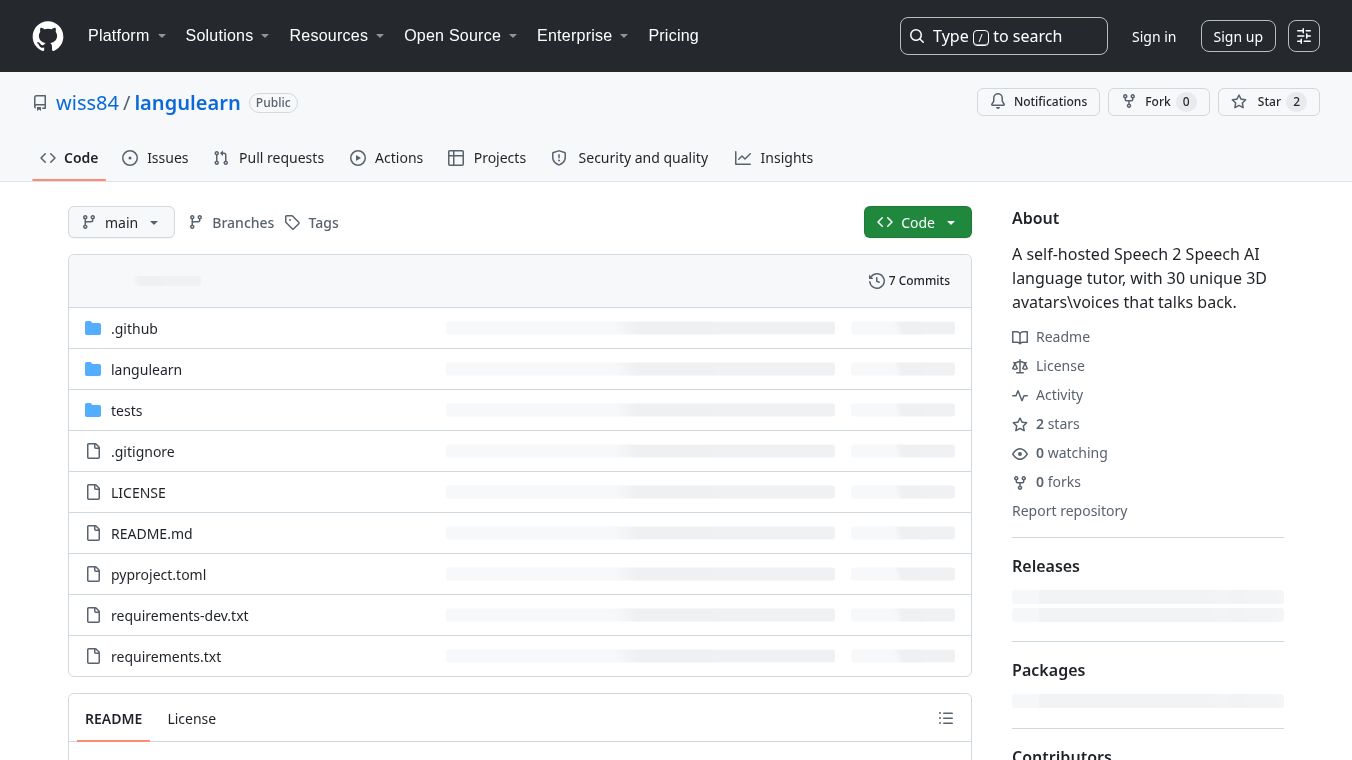This screenshot has height=760, width=1352.
Task: Click the langulearn folder icon
Action: pos(93,369)
